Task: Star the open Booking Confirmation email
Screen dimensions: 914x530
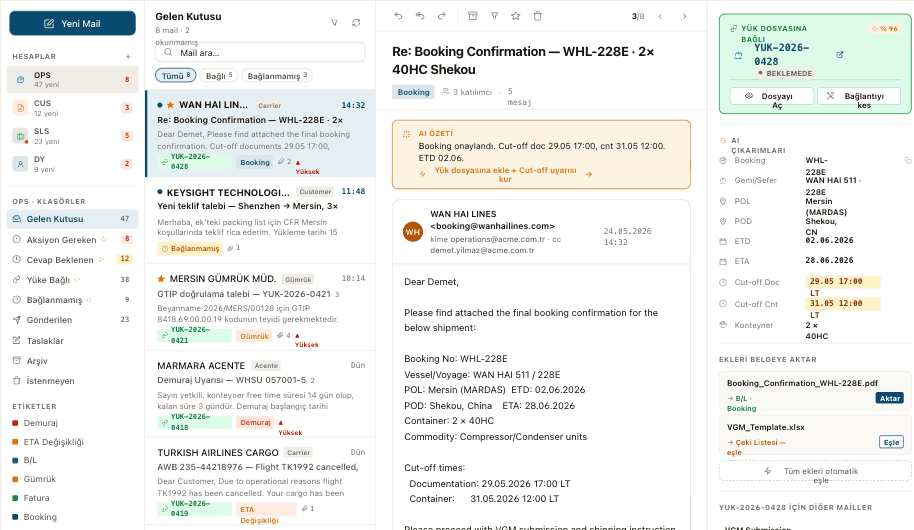Action: click(516, 16)
